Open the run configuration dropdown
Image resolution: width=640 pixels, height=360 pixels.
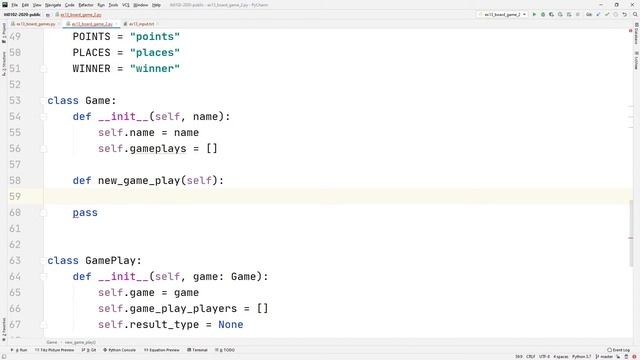tap(502, 14)
